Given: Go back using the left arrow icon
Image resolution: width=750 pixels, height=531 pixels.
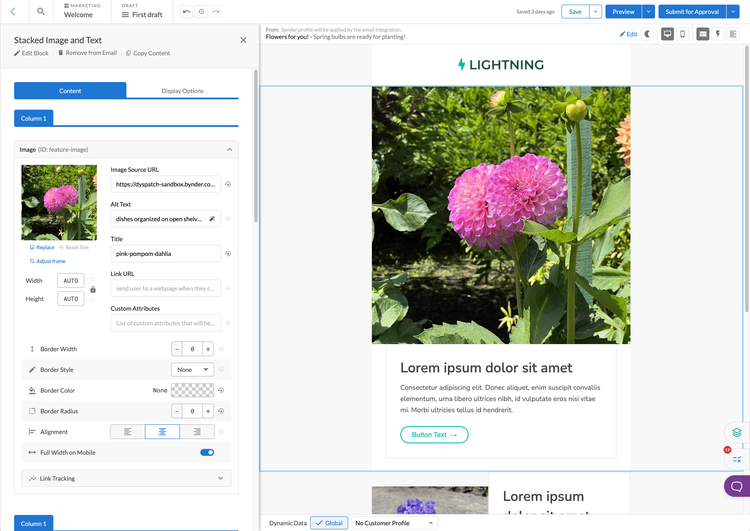Looking at the screenshot, I should tap(13, 11).
